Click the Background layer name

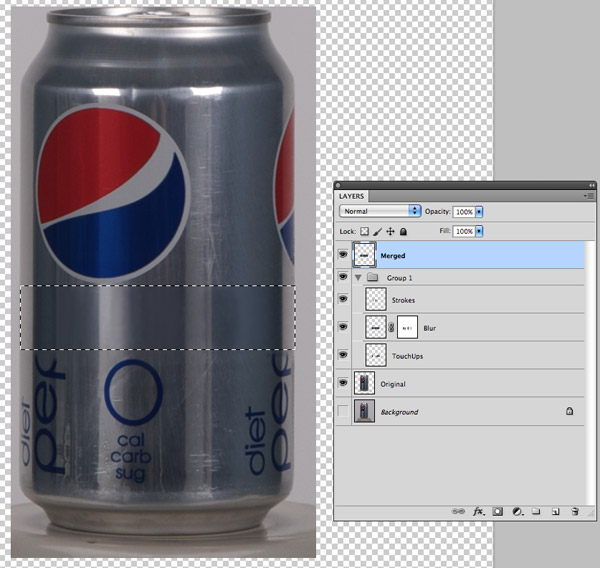pyautogui.click(x=399, y=412)
